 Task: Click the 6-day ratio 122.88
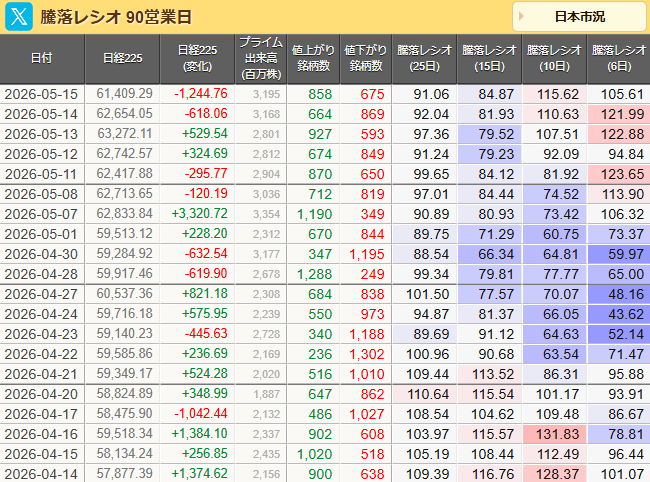(622, 134)
